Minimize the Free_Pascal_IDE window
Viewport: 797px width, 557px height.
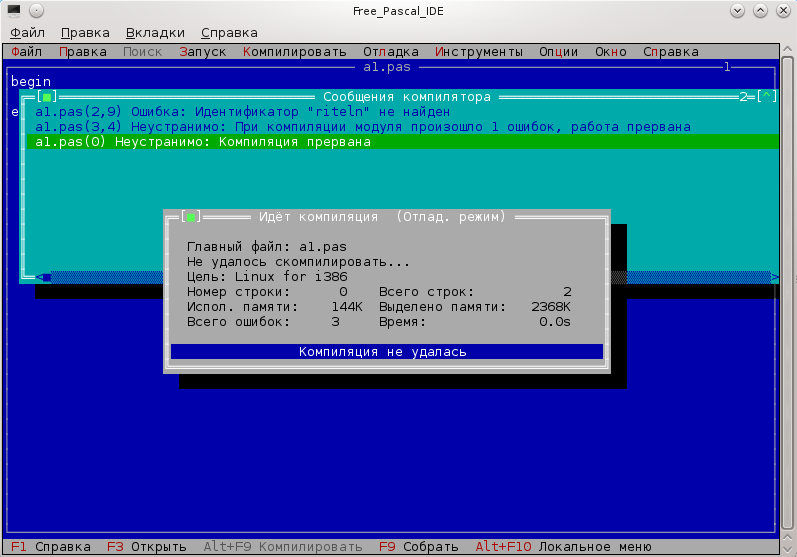(x=737, y=11)
